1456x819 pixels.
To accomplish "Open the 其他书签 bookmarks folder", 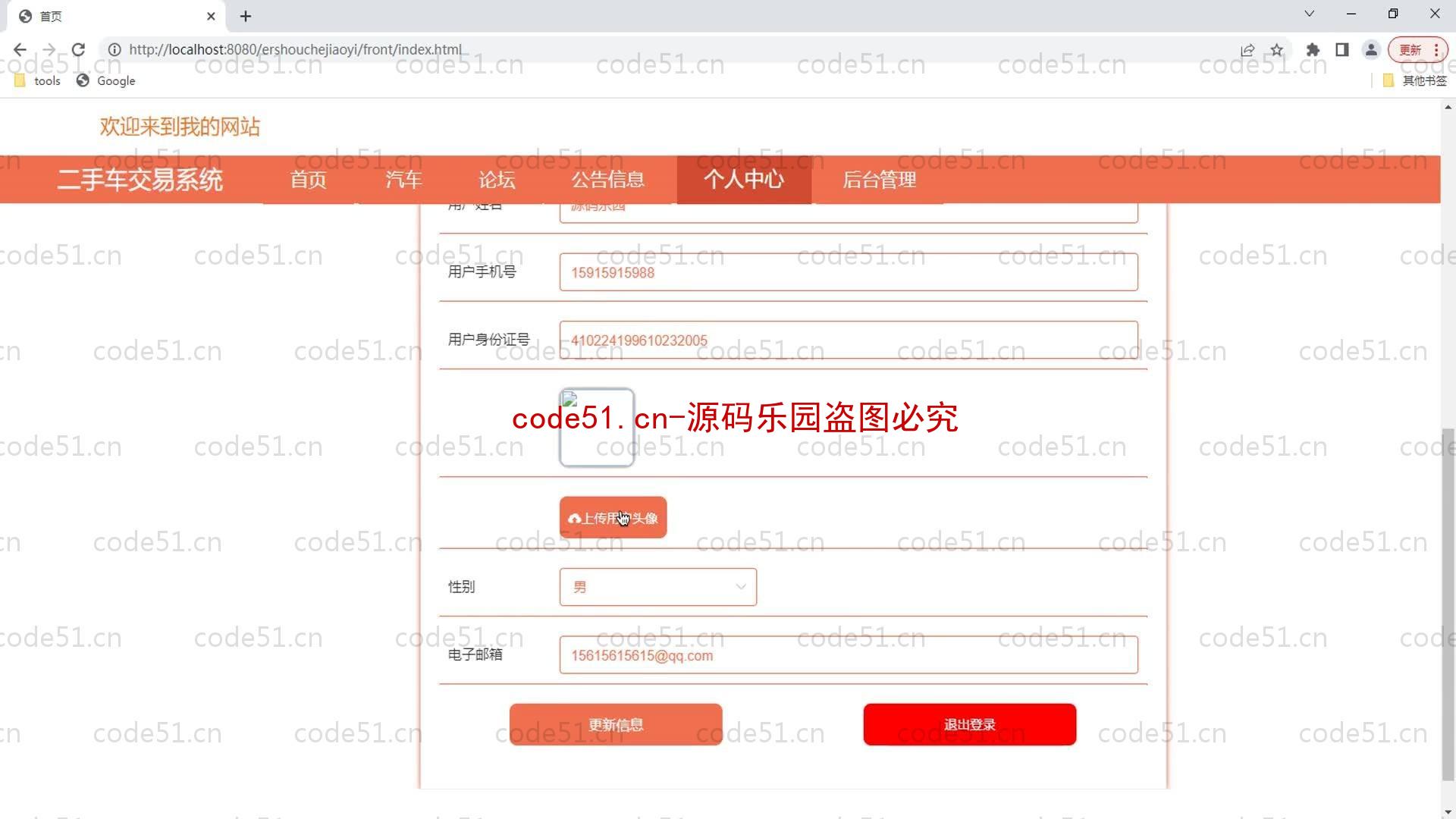I will click(1415, 81).
